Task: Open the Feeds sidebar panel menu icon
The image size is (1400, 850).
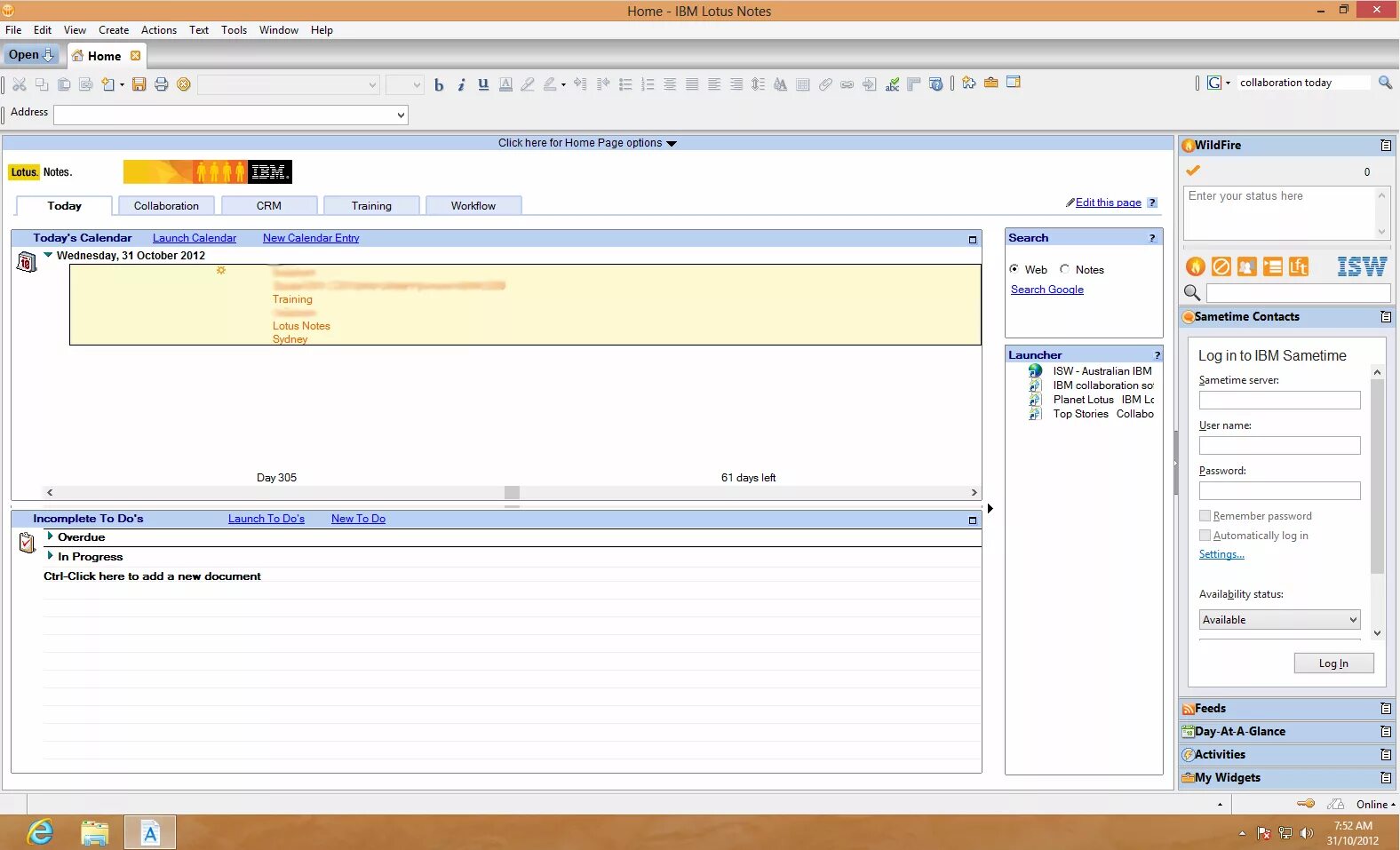Action: point(1386,709)
